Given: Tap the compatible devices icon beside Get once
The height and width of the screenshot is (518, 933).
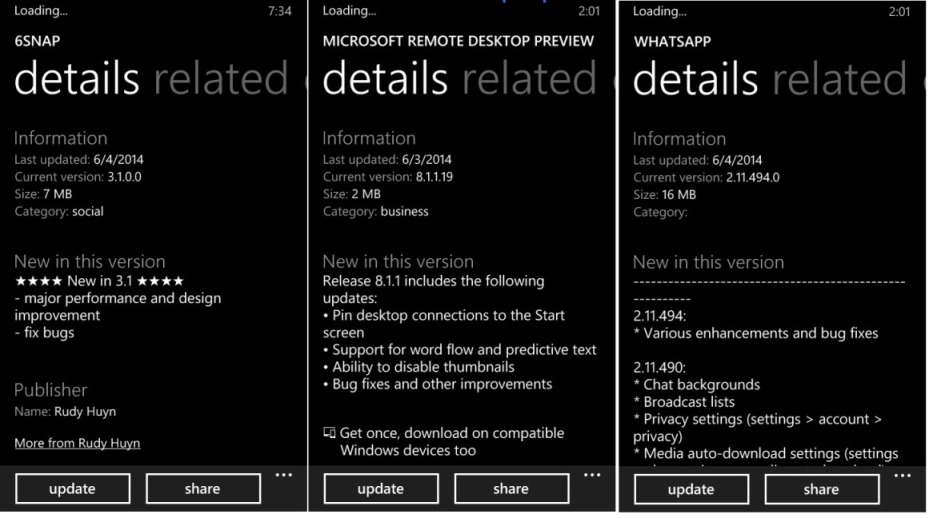Looking at the screenshot, I should (329, 432).
